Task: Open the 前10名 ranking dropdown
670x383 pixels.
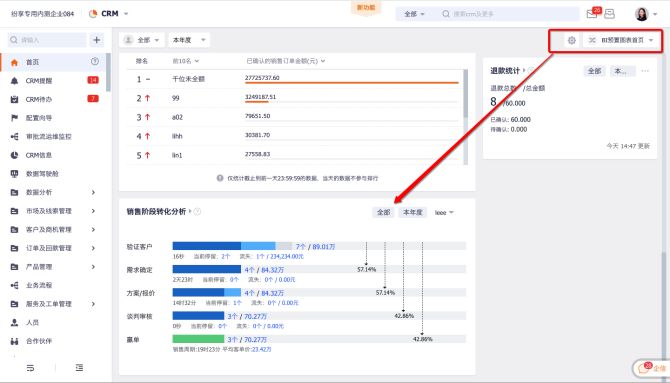Action: pos(185,61)
